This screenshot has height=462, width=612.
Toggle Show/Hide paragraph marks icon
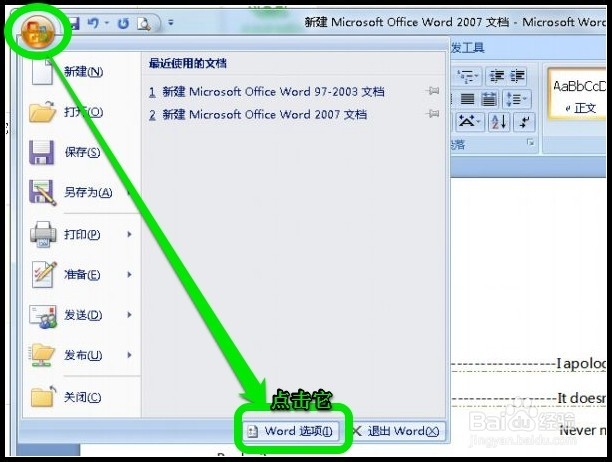tap(524, 122)
